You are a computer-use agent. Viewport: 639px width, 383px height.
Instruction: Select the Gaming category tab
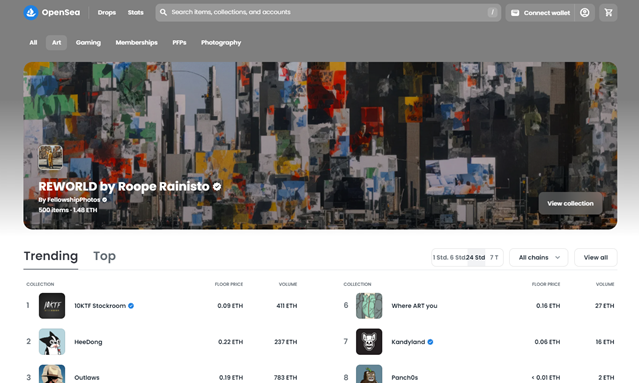coord(88,42)
